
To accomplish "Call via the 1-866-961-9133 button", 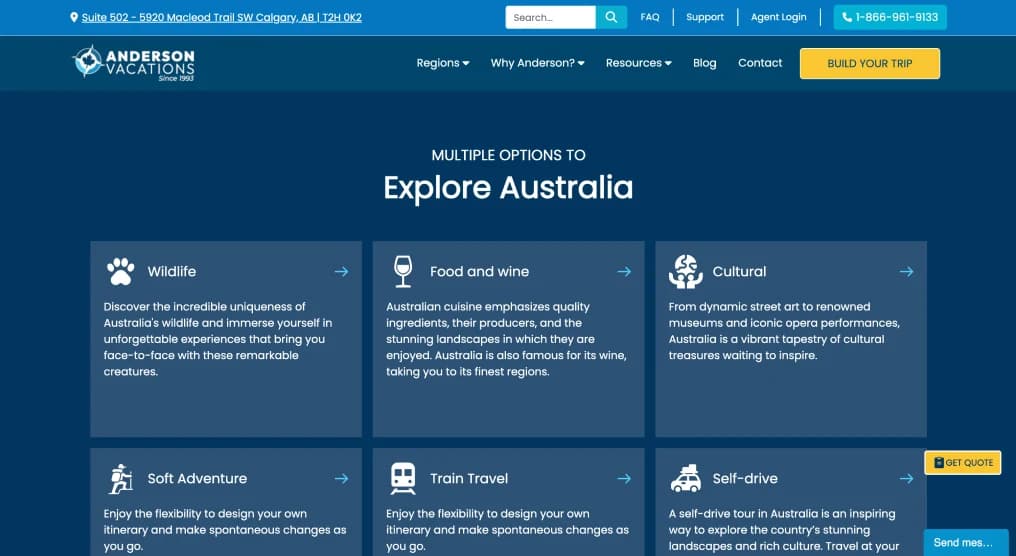I will (890, 17).
